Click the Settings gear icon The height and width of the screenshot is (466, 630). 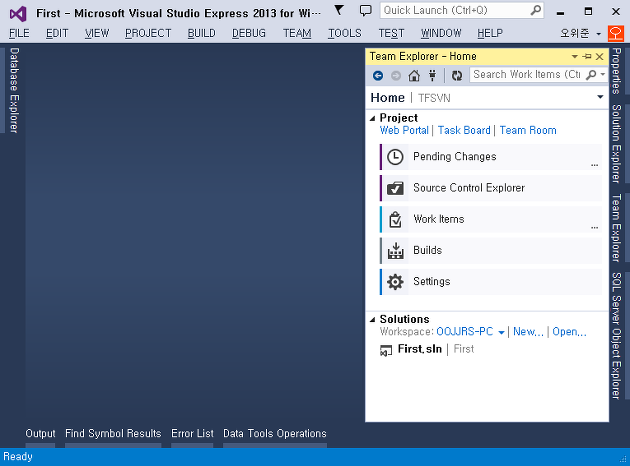tap(395, 282)
